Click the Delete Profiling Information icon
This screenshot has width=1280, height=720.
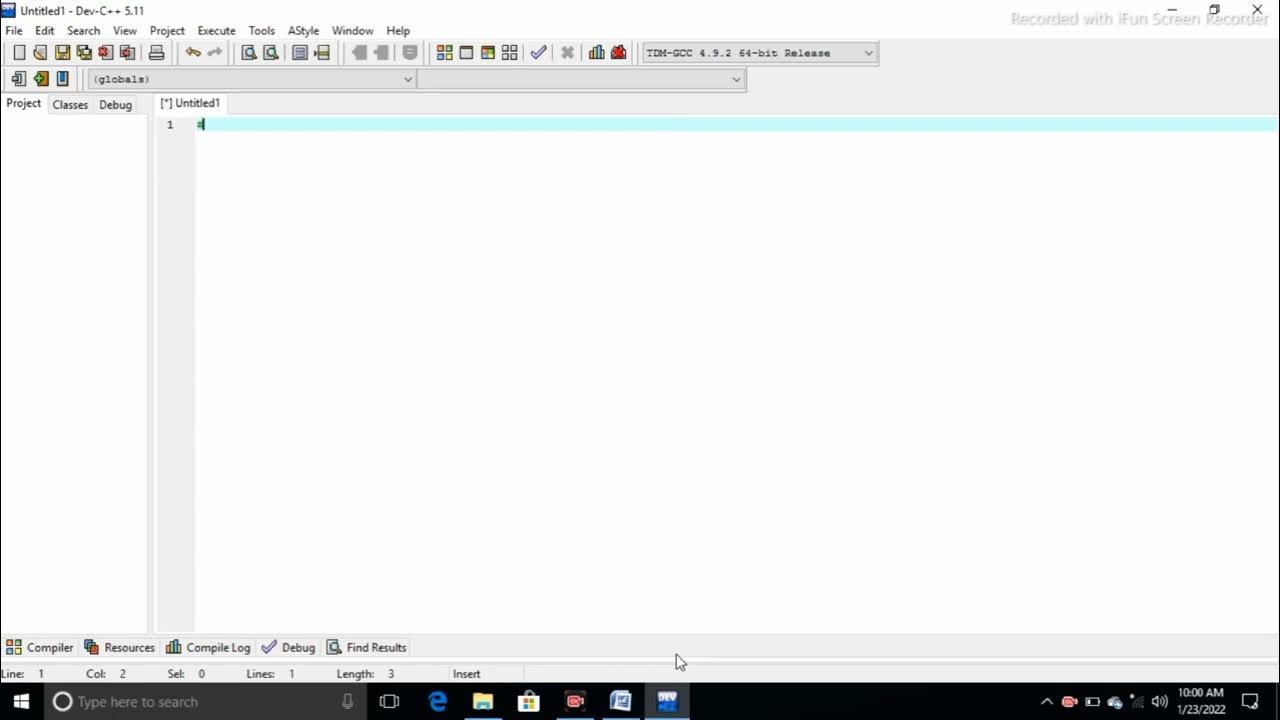tap(619, 53)
